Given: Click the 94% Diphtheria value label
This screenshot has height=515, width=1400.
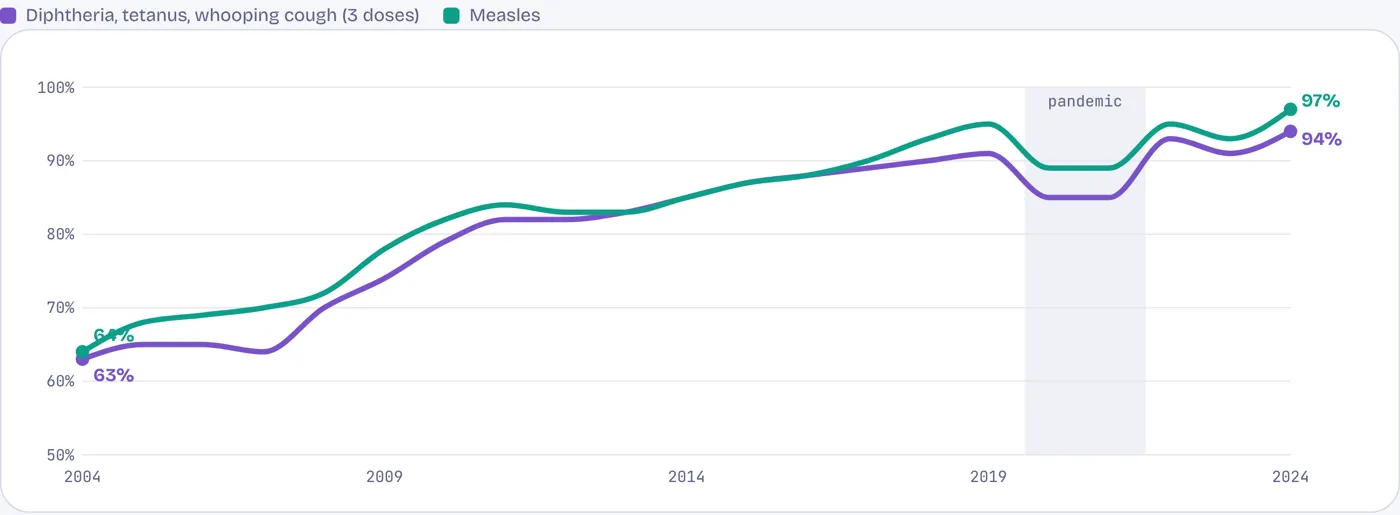Looking at the screenshot, I should point(1321,139).
